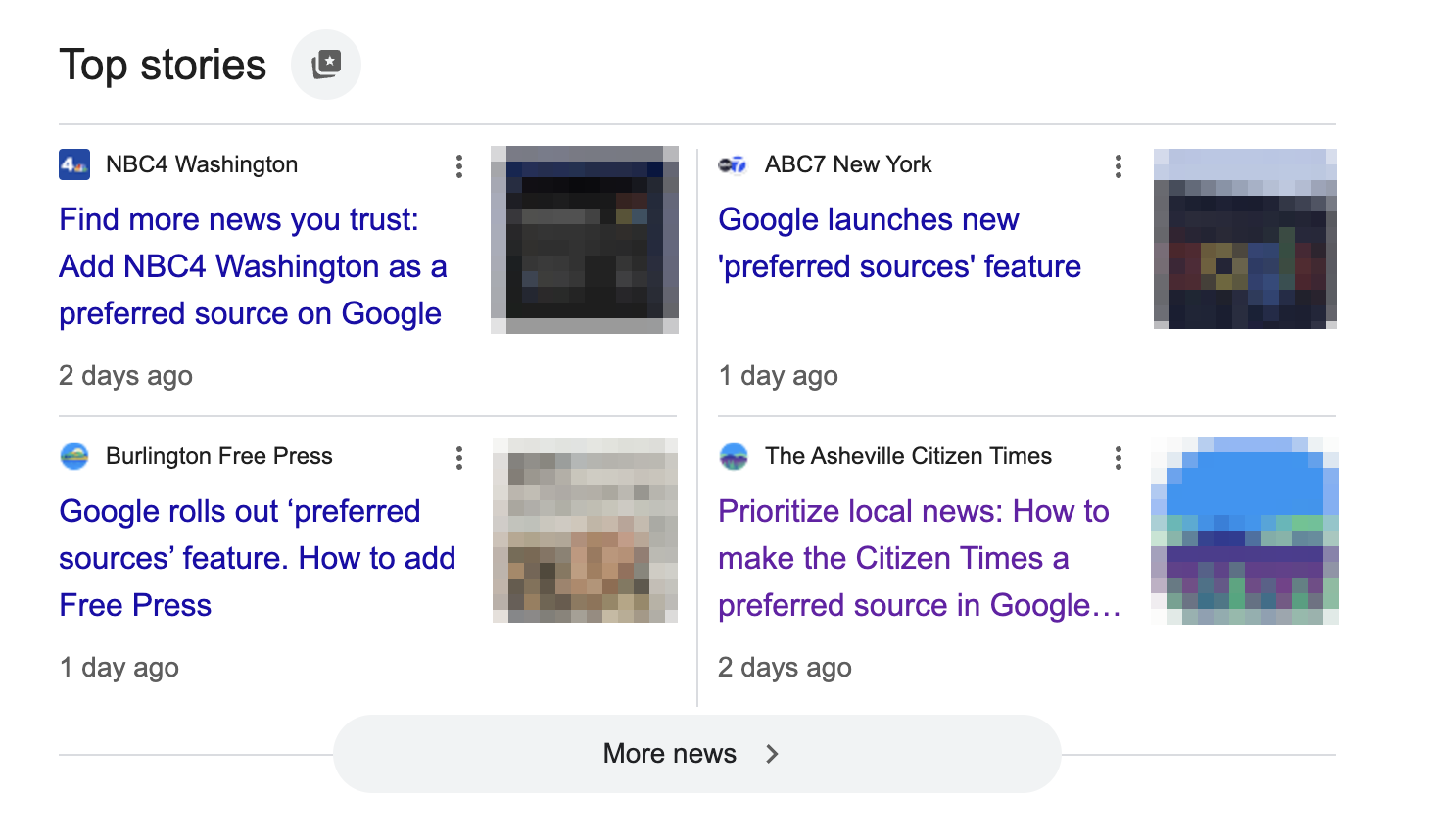Screen dimensions: 1430x840
Task: Click the NBC4 Washington station logo icon
Action: tap(72, 163)
